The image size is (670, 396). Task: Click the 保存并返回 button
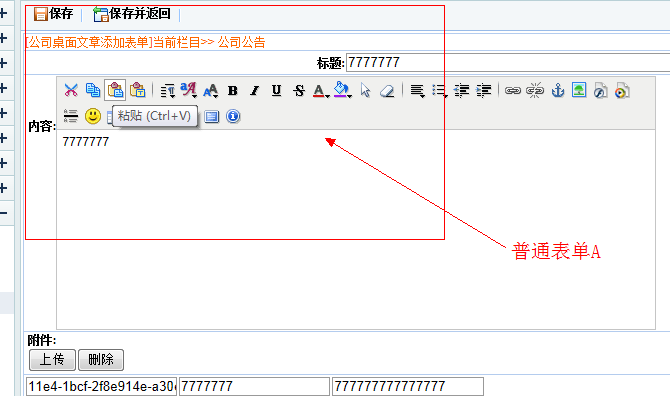coord(132,14)
